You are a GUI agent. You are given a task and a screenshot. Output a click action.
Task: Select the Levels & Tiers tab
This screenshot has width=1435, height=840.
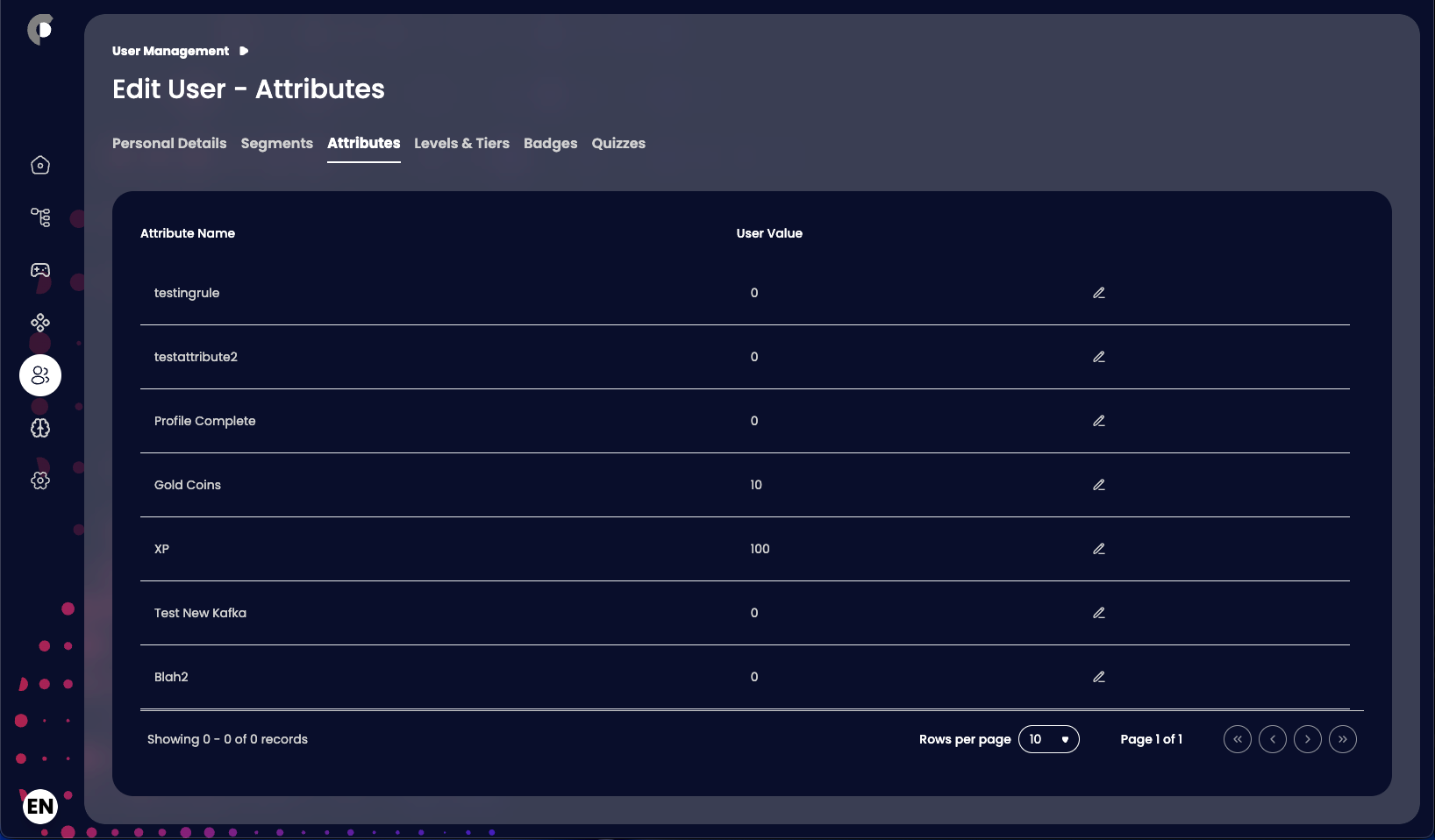coord(461,144)
